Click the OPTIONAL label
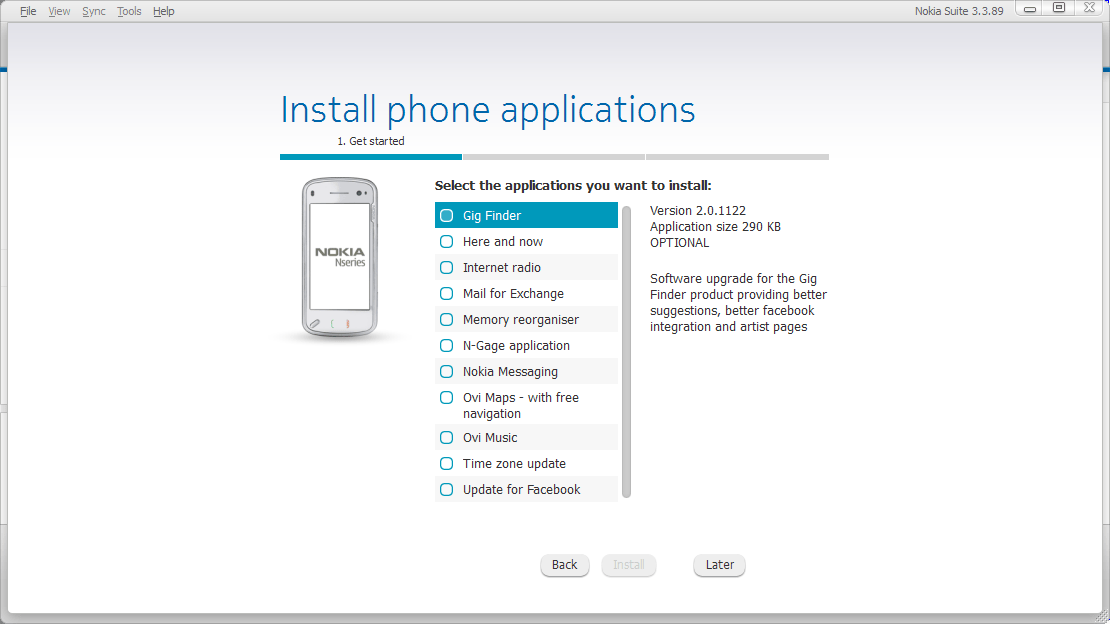The image size is (1110, 624). pos(680,243)
